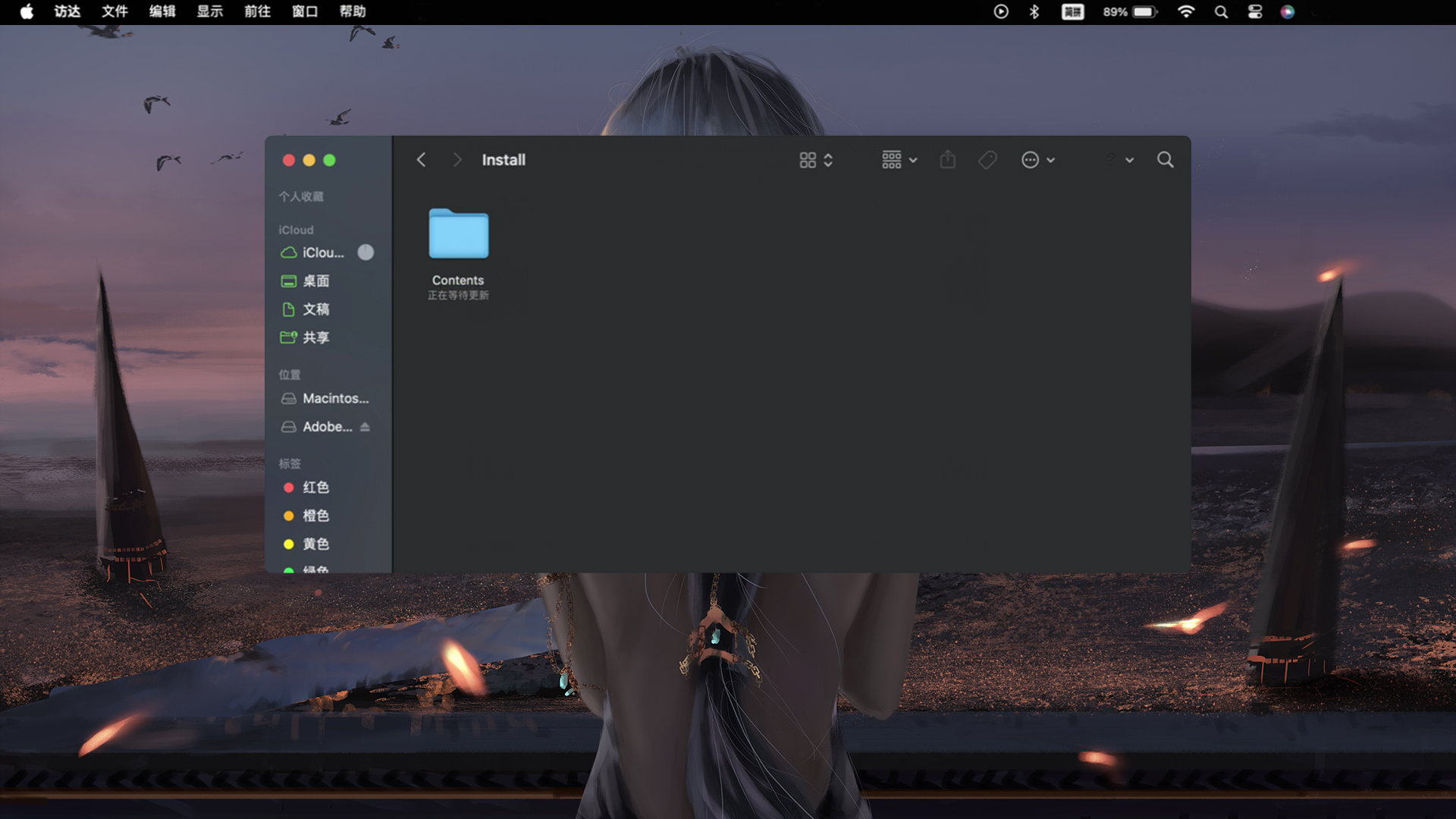Image resolution: width=1456 pixels, height=819 pixels.
Task: Click the 位置 sidebar heading
Action: [290, 375]
